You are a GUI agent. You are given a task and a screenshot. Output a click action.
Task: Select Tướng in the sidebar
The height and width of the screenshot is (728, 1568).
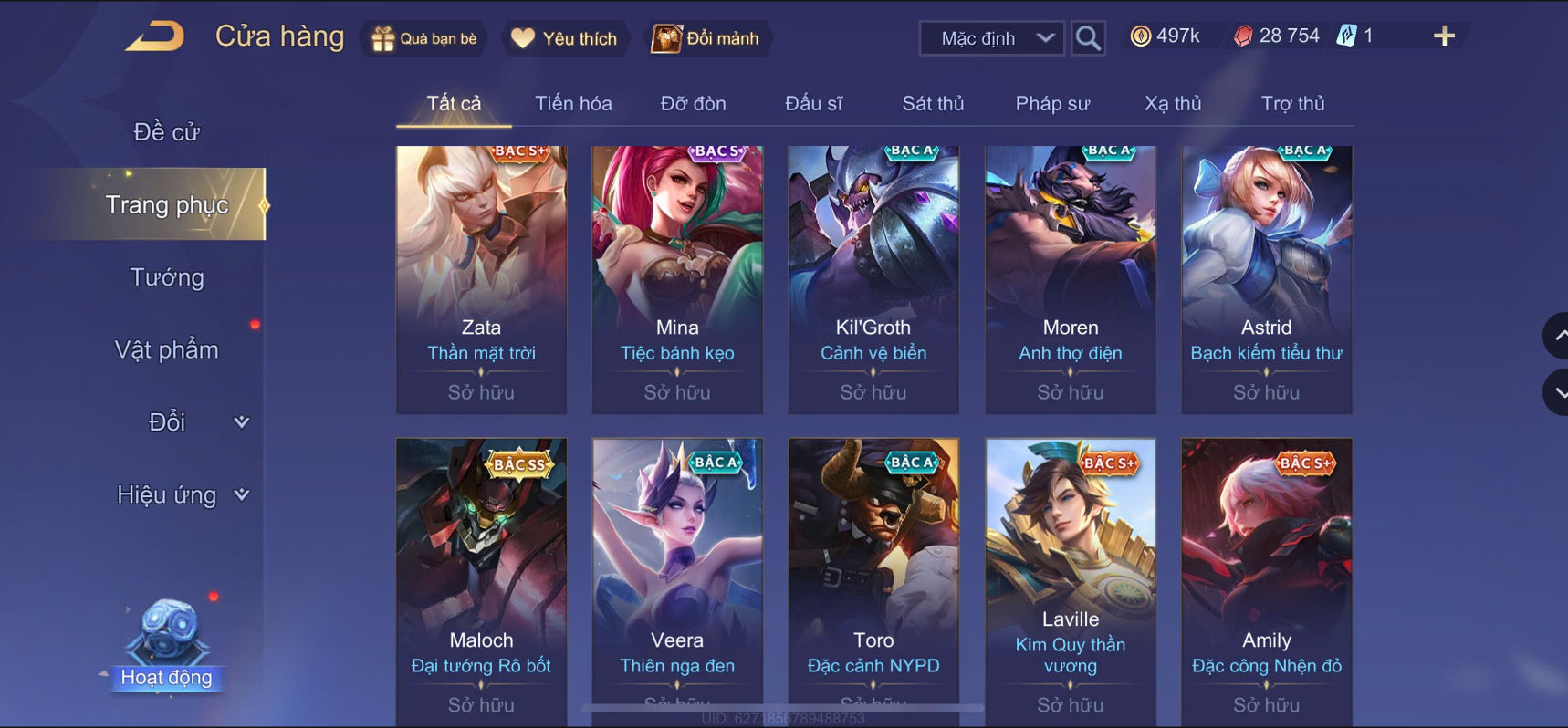point(167,277)
